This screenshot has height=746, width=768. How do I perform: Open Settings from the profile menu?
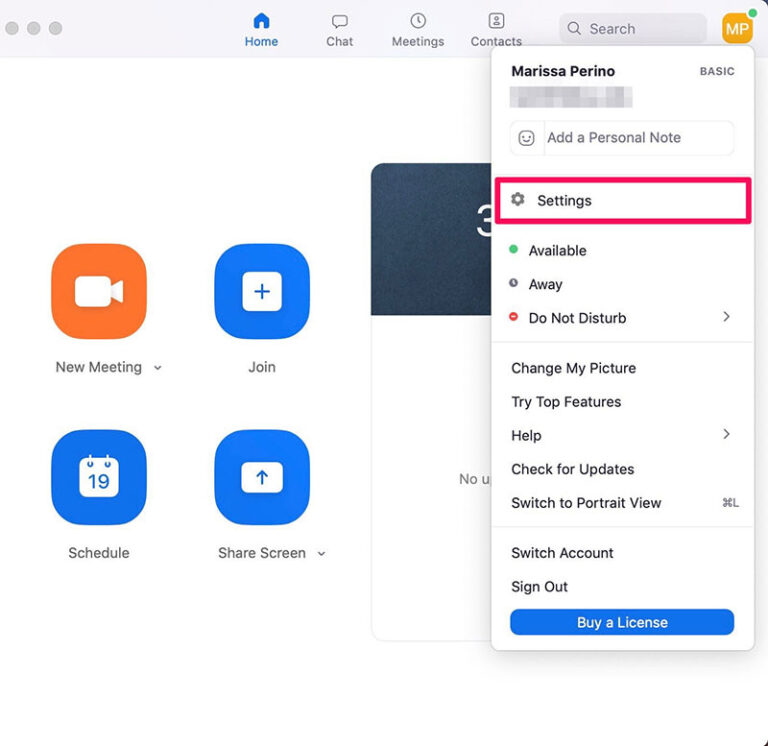point(623,201)
